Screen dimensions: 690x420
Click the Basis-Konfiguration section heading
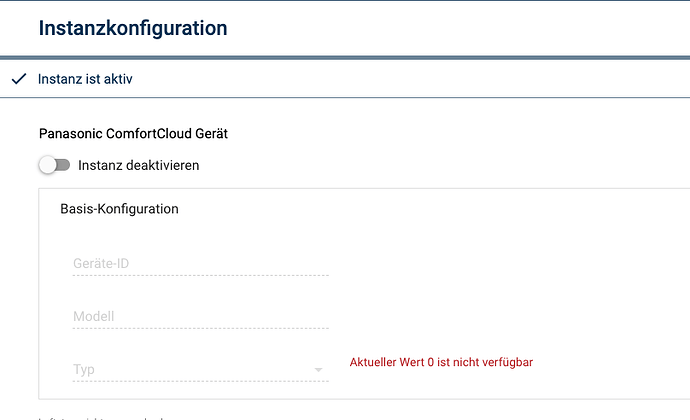pyautogui.click(x=119, y=209)
